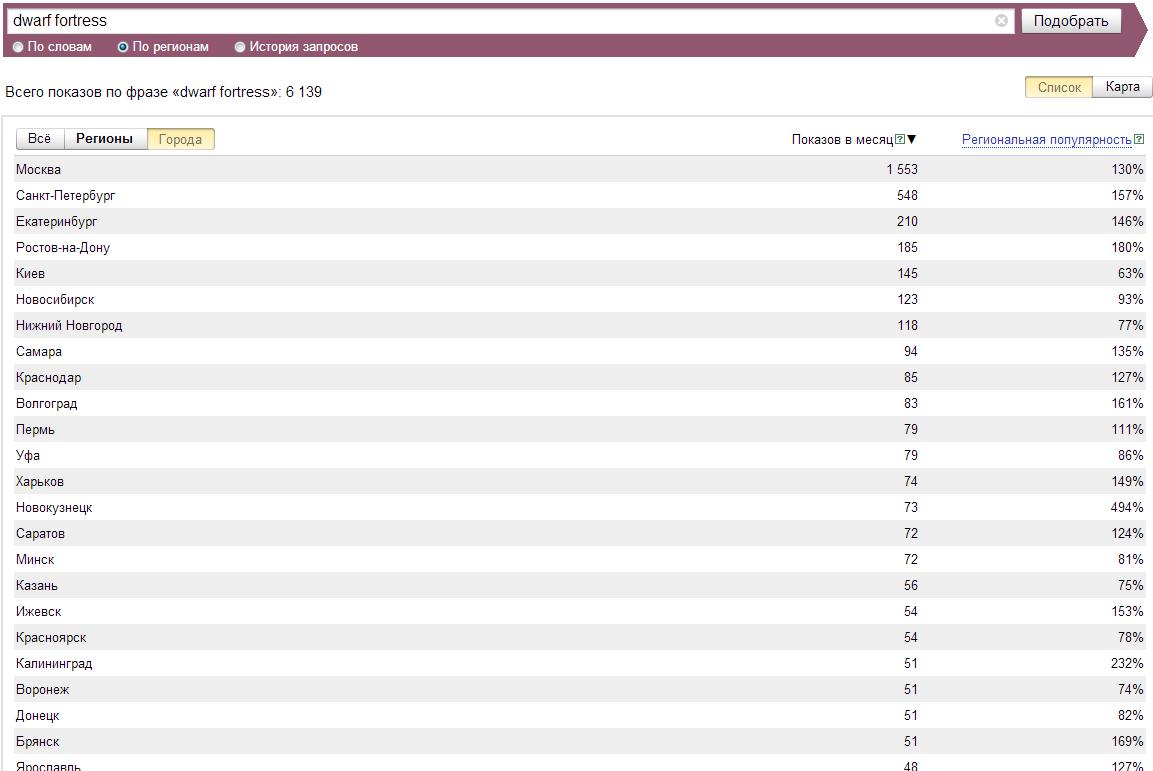Click the 210 value for Екатеринбург
The width and height of the screenshot is (1153, 771).
click(x=907, y=221)
